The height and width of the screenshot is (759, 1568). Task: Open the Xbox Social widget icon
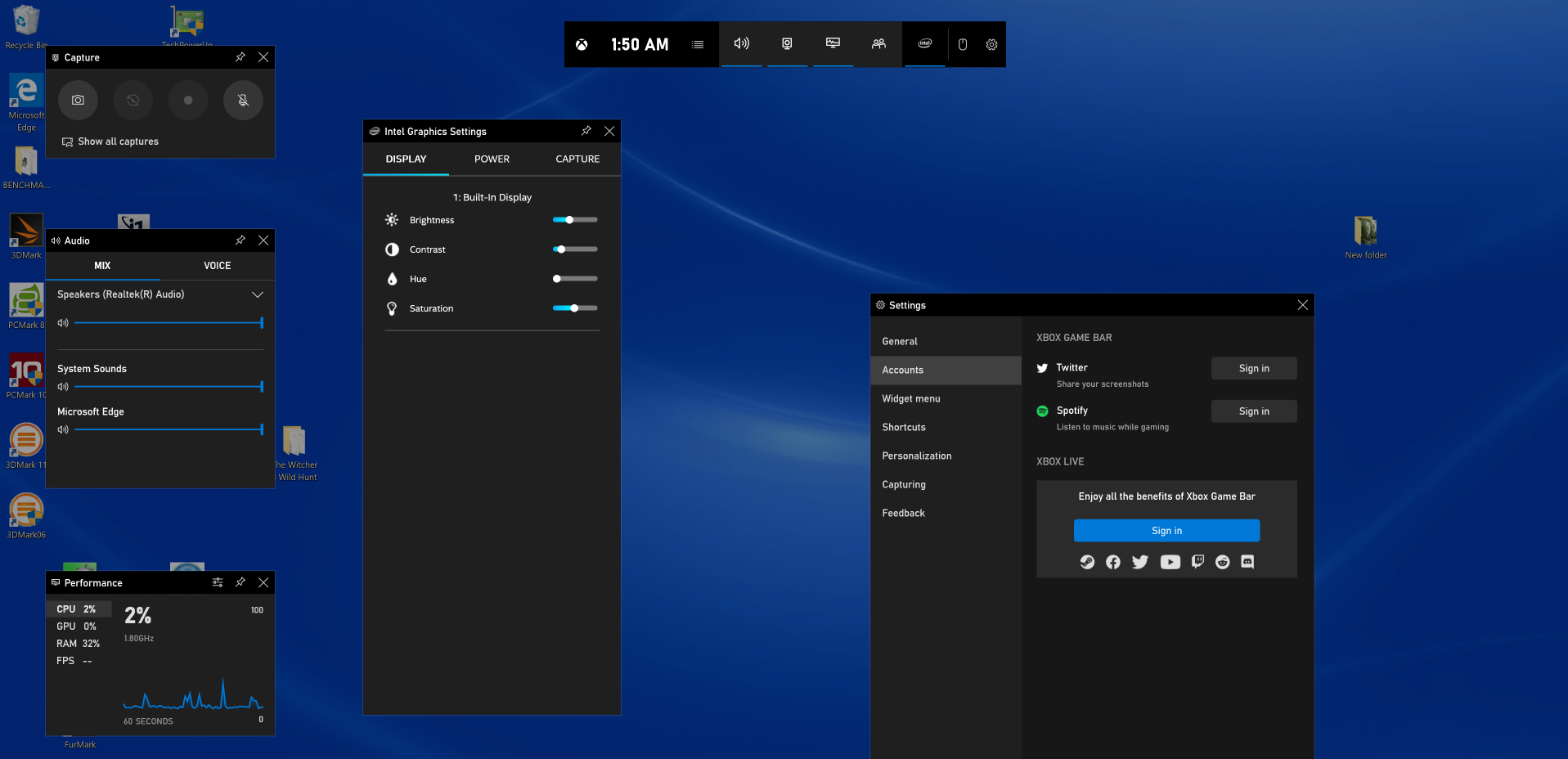click(x=878, y=44)
